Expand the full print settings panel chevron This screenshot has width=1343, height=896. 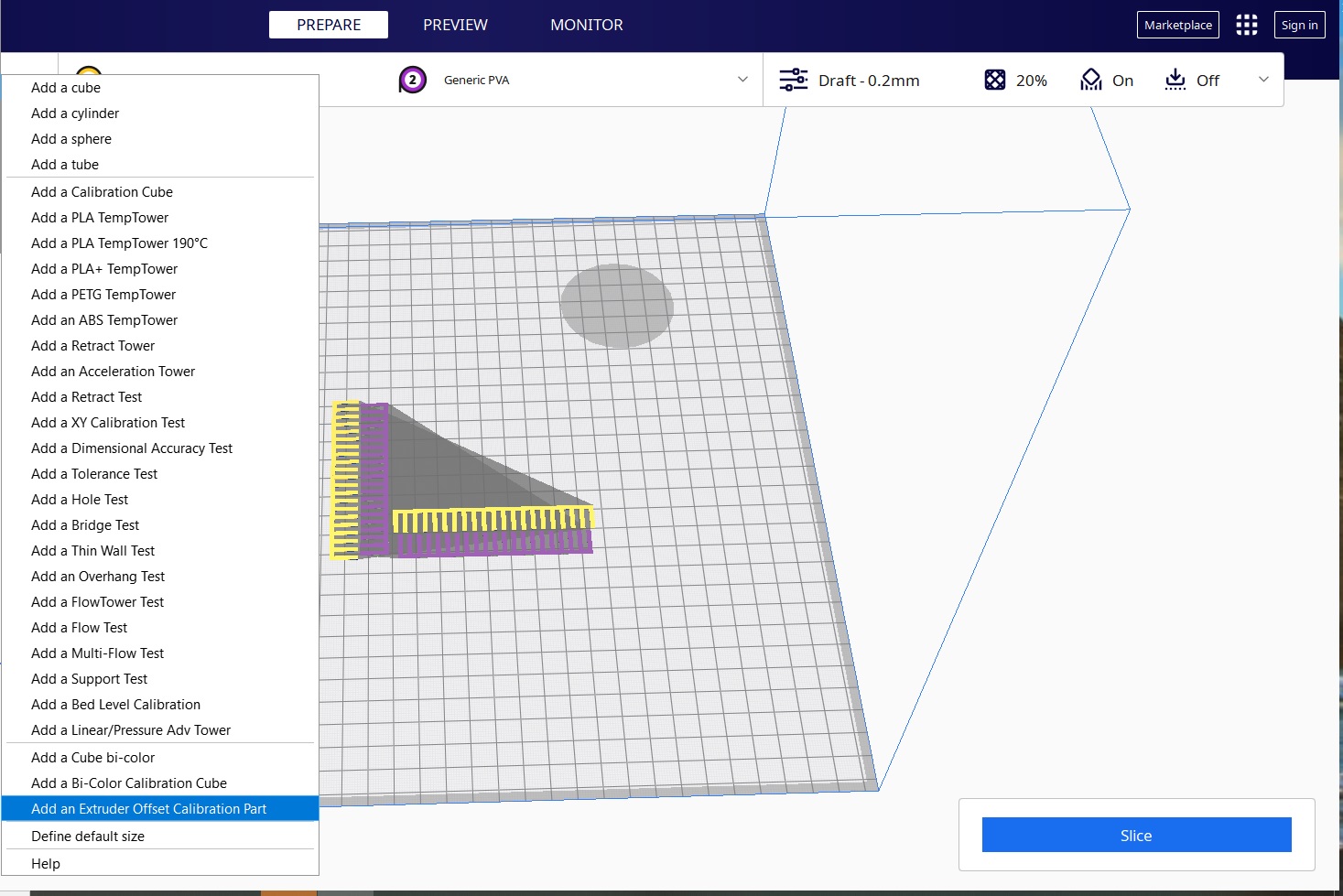pyautogui.click(x=1264, y=80)
